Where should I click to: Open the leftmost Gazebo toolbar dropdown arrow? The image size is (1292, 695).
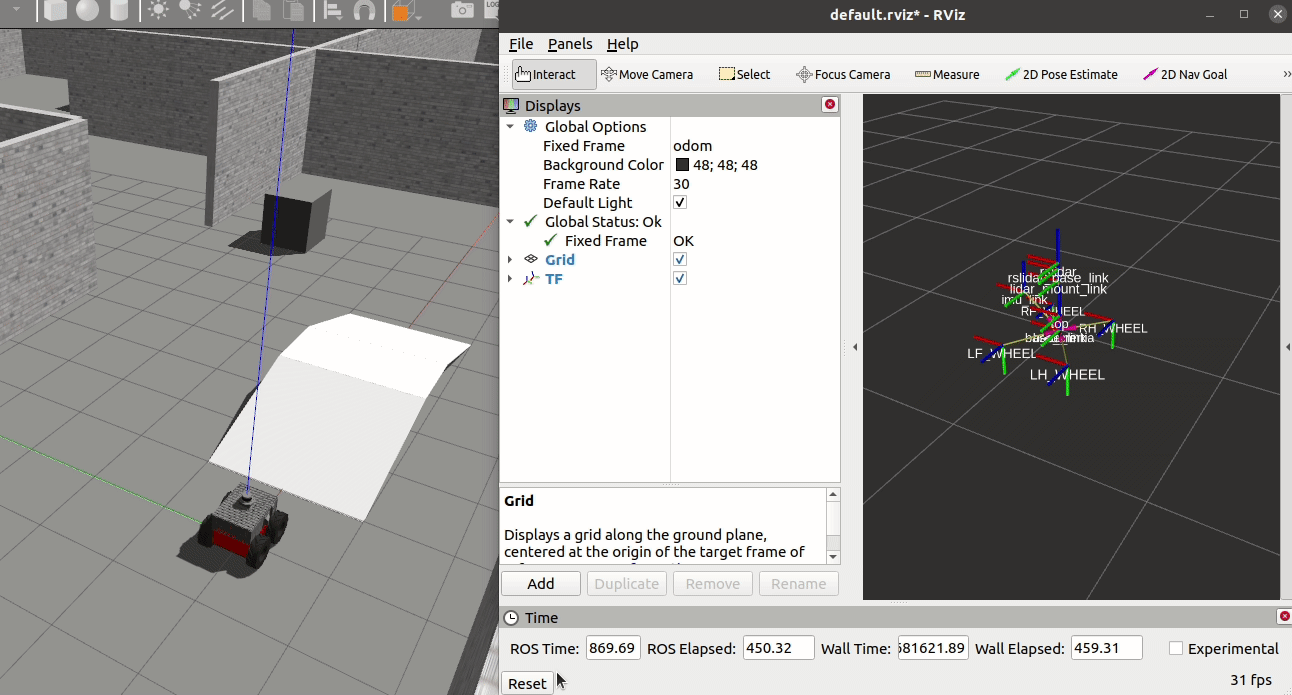[x=16, y=11]
